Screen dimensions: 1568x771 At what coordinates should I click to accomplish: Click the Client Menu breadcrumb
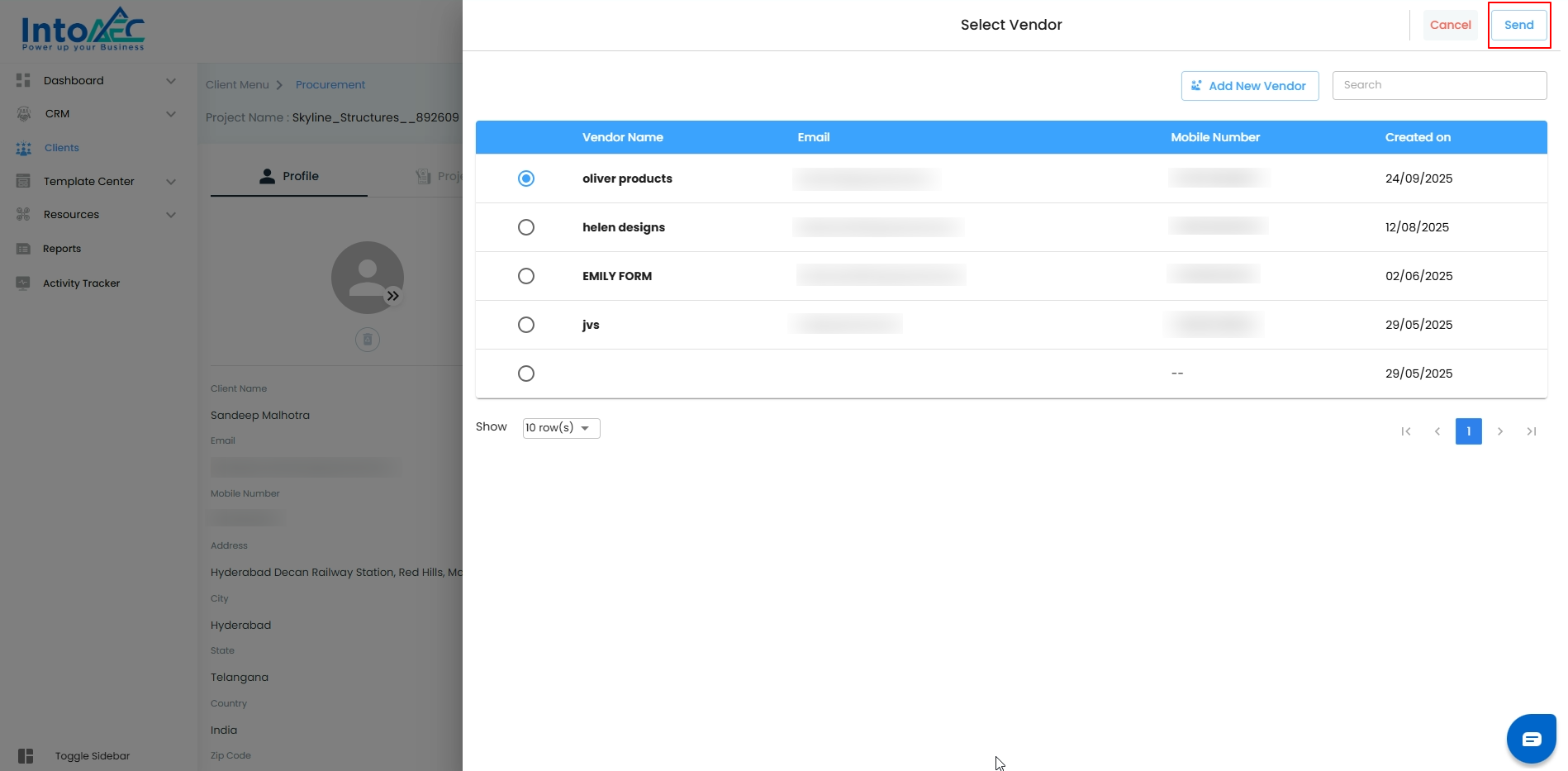click(x=237, y=84)
